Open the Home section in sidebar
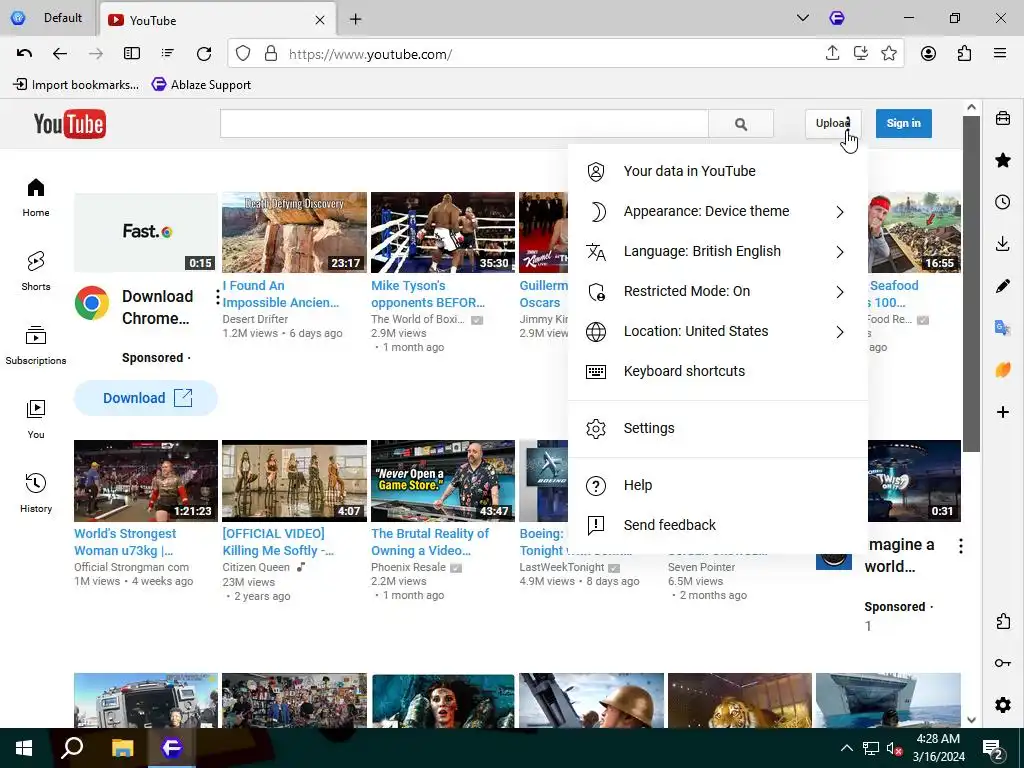Image resolution: width=1024 pixels, height=768 pixels. [36, 197]
